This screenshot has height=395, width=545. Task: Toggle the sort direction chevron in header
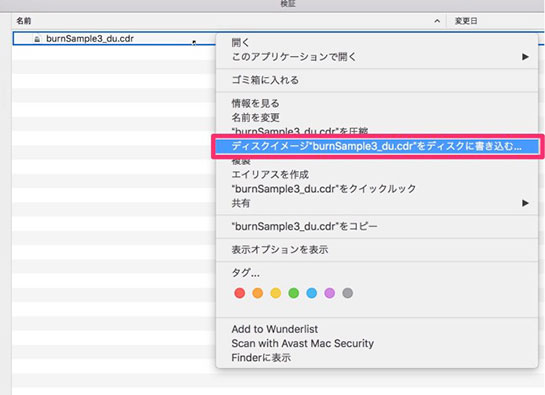point(437,21)
